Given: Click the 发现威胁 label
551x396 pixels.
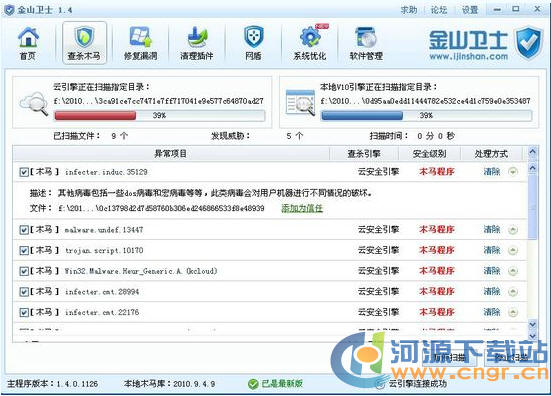Looking at the screenshot, I should 231,136.
